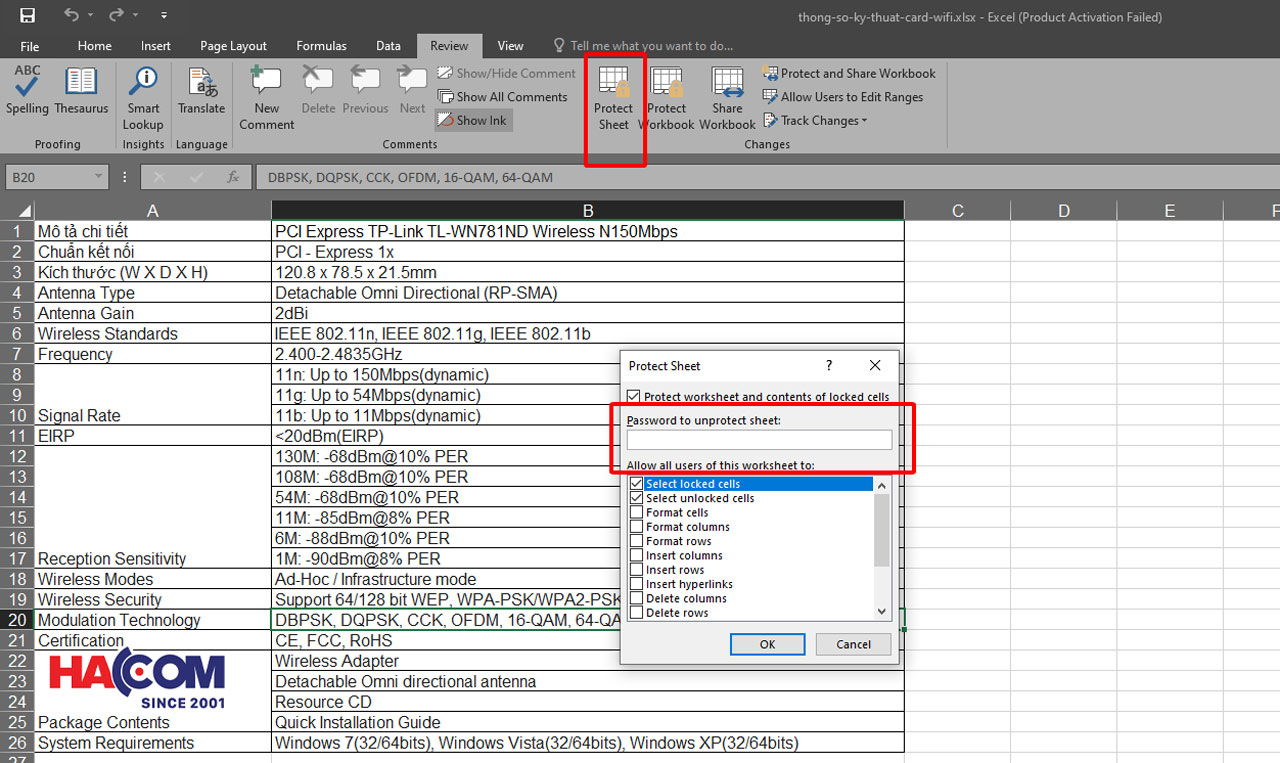Check the Format cells option

click(636, 512)
